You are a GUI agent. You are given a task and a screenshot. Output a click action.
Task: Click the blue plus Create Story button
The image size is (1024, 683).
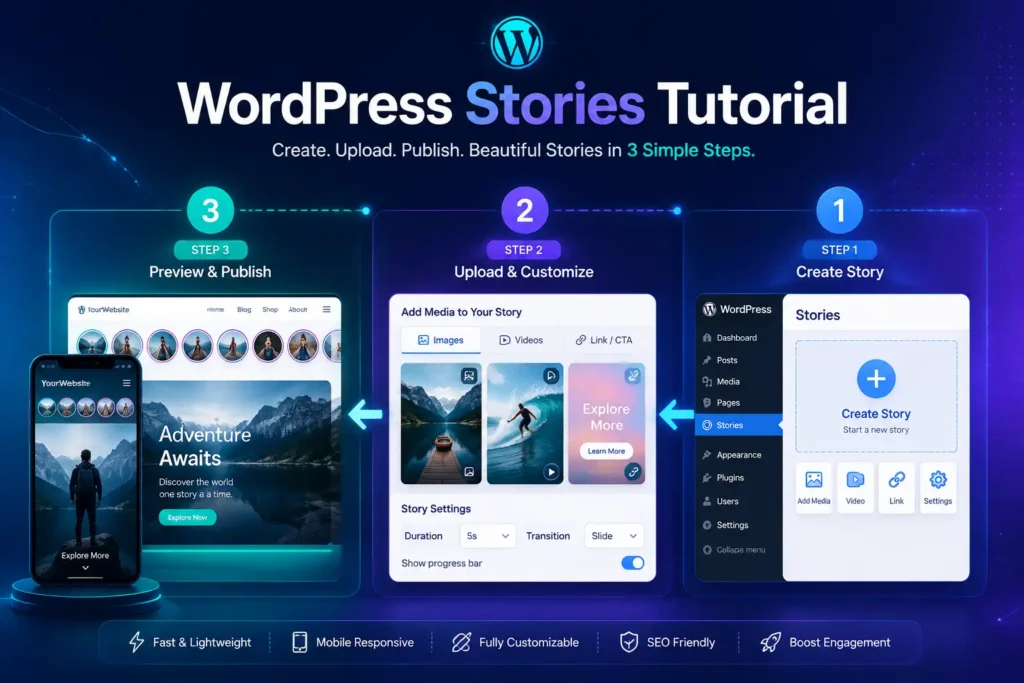tap(876, 379)
